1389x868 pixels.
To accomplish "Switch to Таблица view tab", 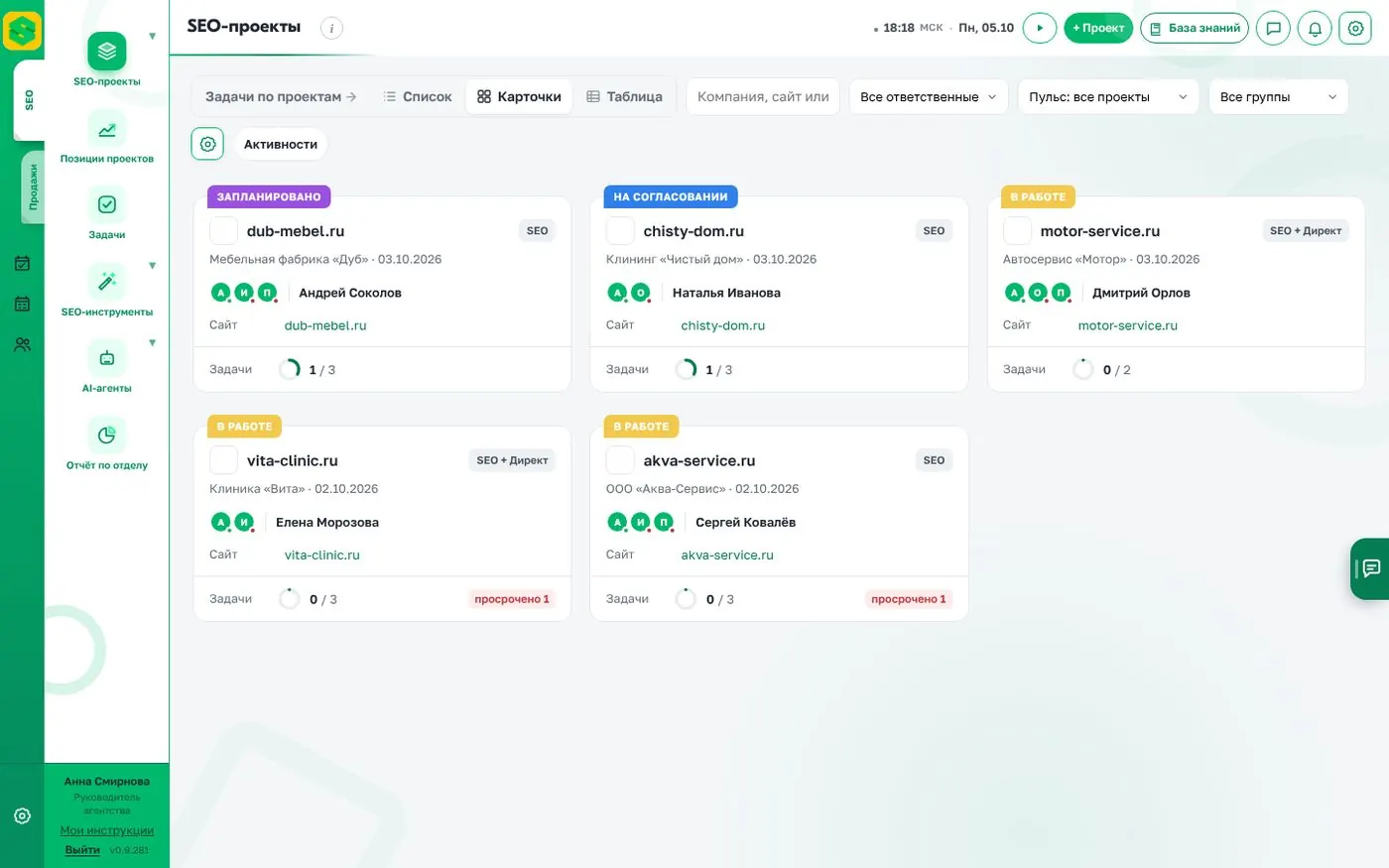I will [x=624, y=97].
